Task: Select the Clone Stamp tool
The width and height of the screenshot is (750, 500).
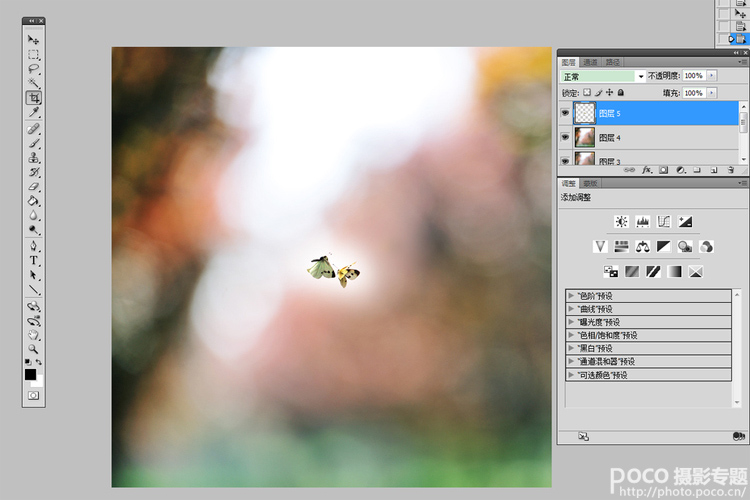Action: 33,157
